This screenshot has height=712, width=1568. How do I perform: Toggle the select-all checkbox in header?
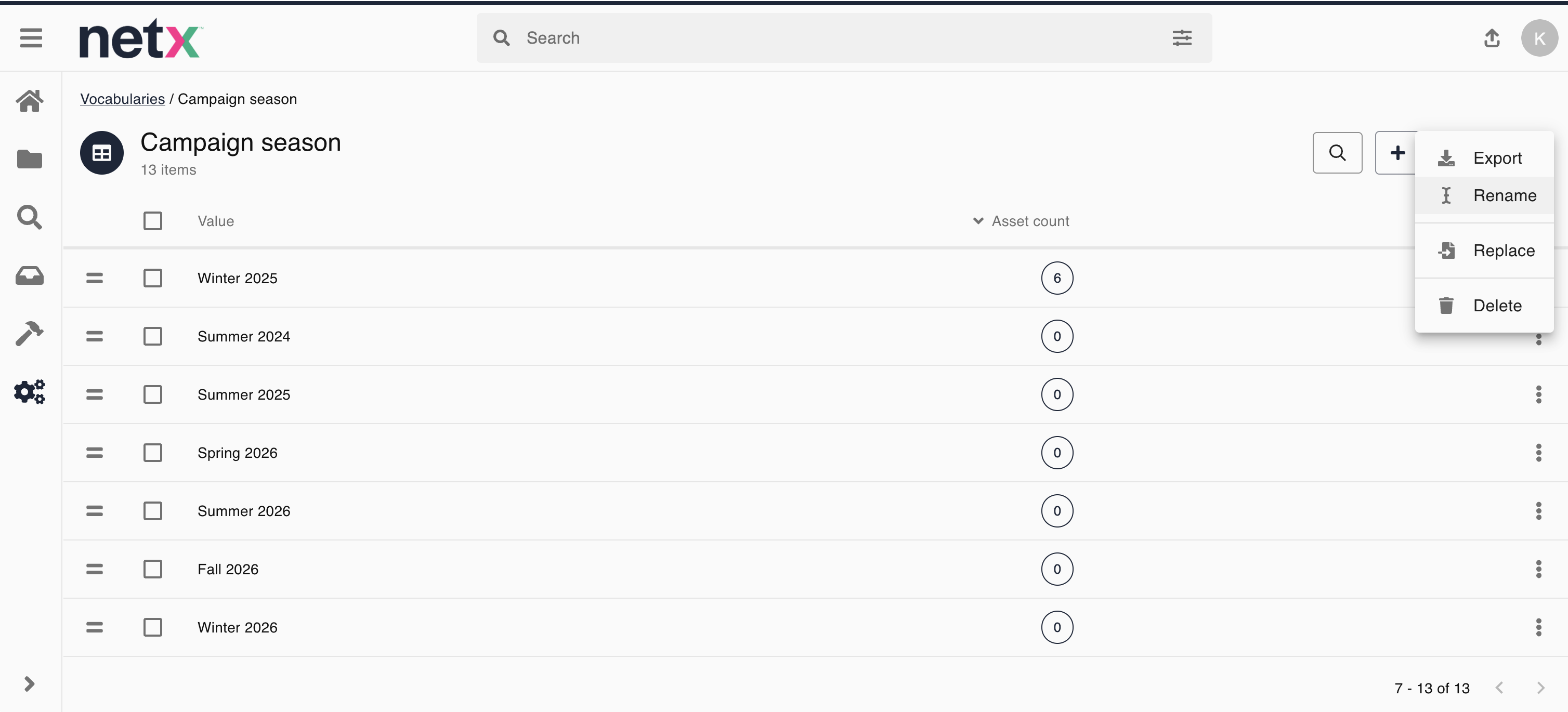153,221
